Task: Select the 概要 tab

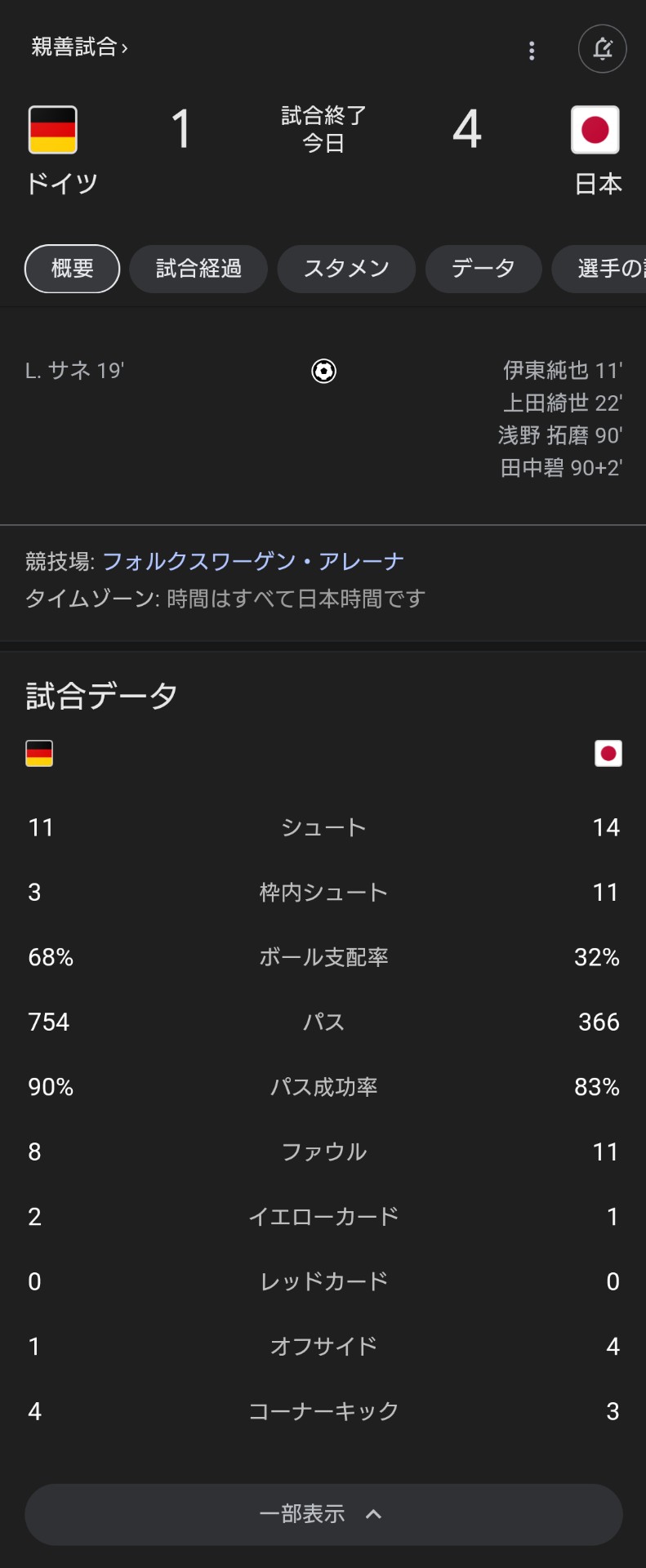Action: pos(73,269)
